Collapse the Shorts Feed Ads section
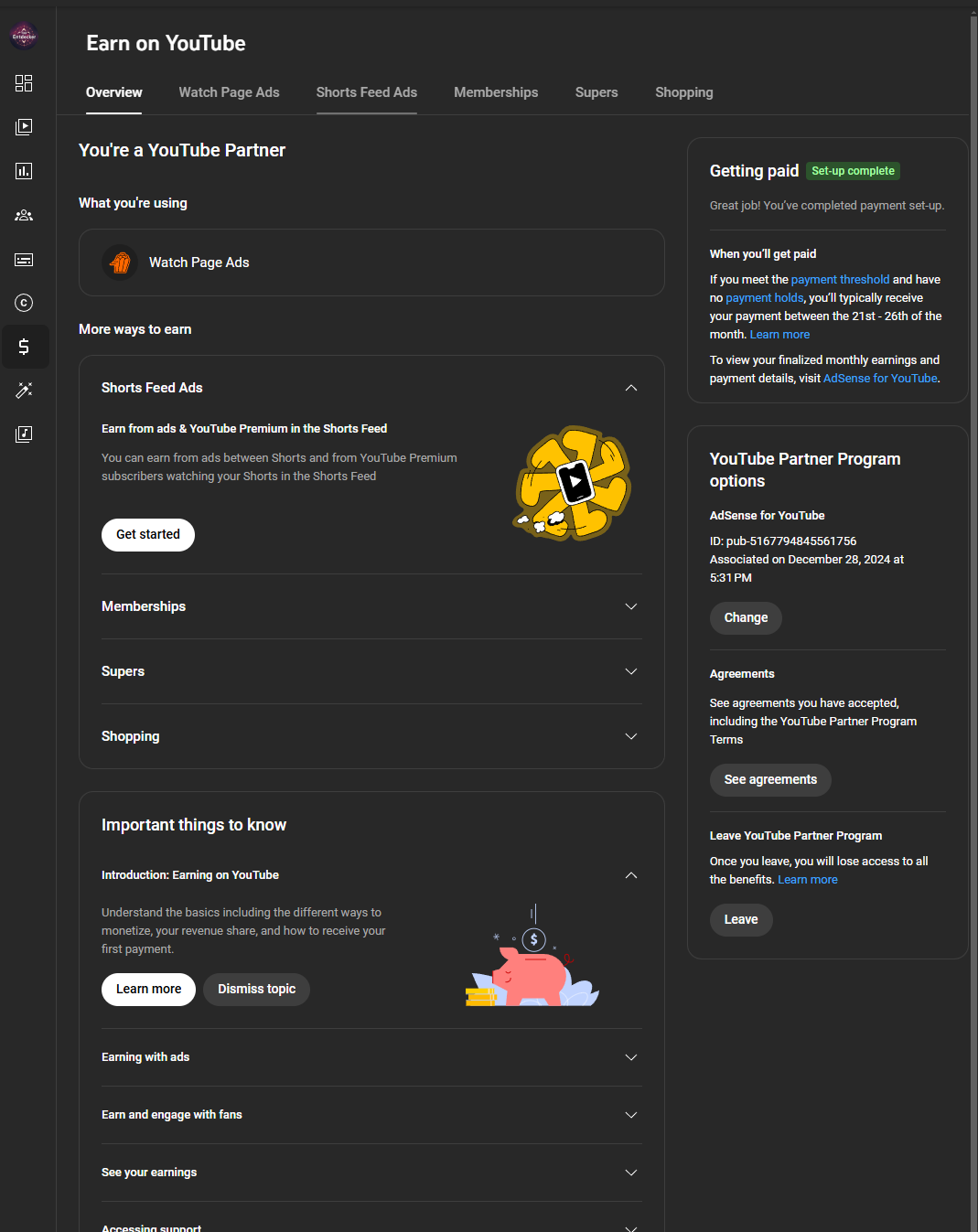This screenshot has height=1232, width=978. coord(630,388)
